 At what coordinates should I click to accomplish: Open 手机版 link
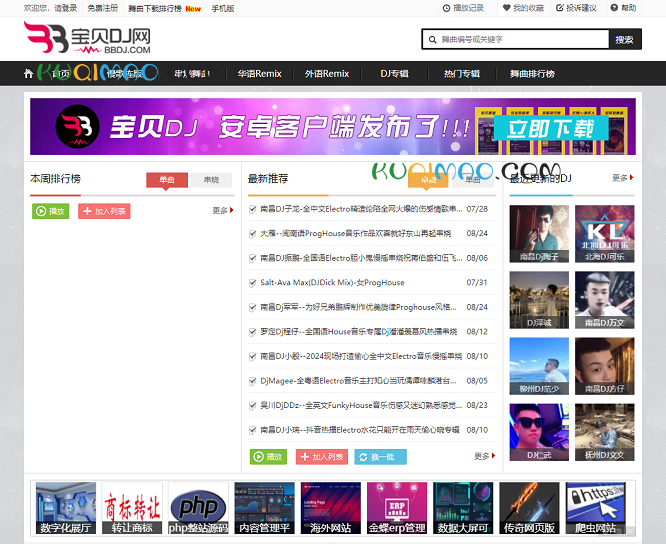223,8
